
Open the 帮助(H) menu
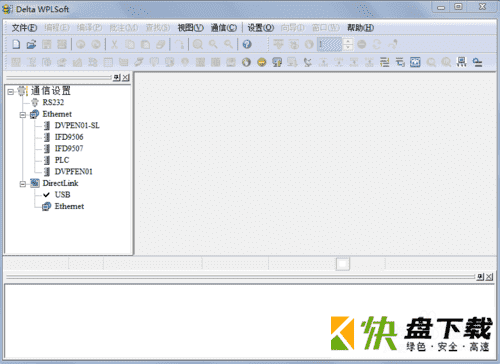pyautogui.click(x=360, y=28)
